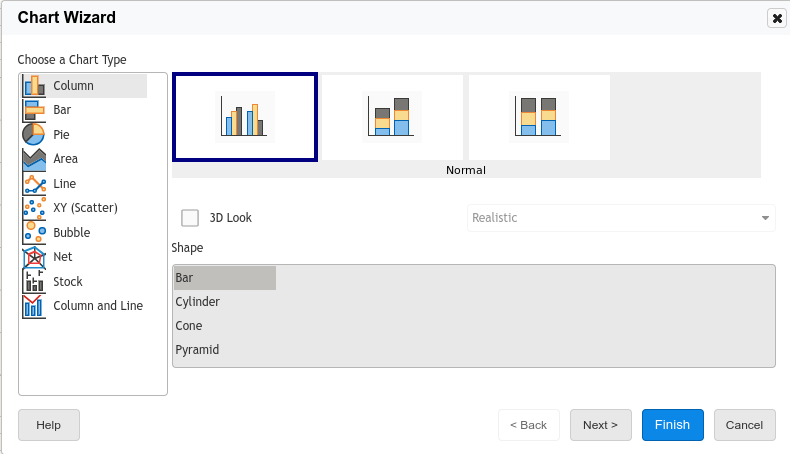Select the Net chart icon
The image size is (790, 454).
[34, 257]
